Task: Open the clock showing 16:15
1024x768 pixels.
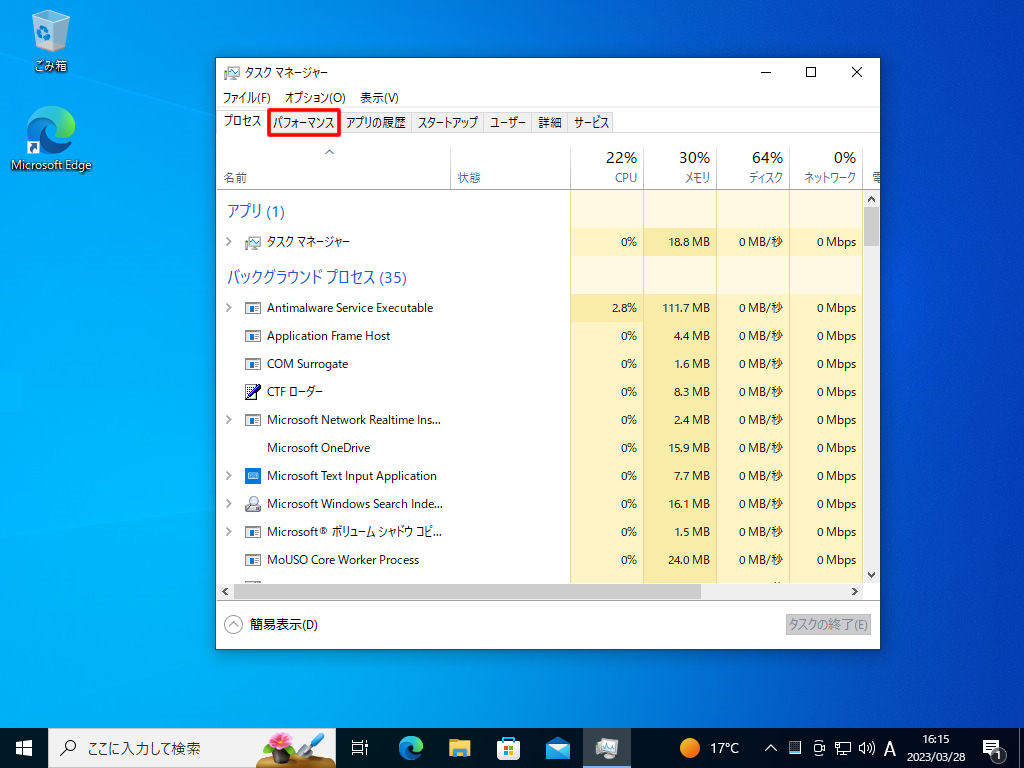Action: point(936,748)
